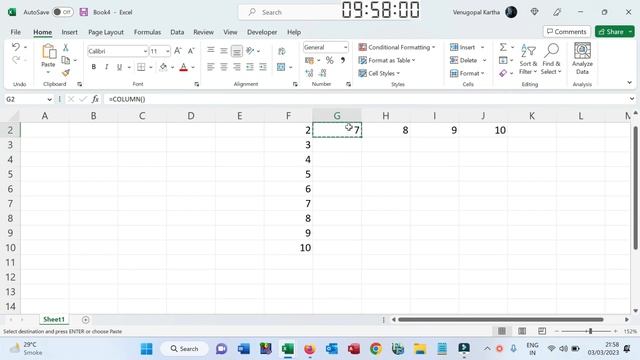This screenshot has height=360, width=640.
Task: Expand Sort & Filter menu
Action: 528,60
